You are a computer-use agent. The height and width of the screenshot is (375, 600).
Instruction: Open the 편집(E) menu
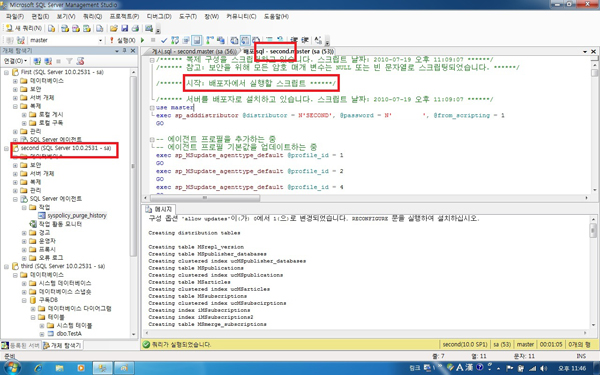point(40,16)
